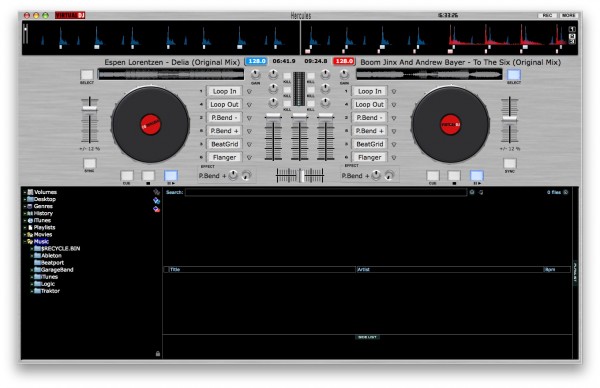Click the left deck Loop In button
The image size is (600, 388).
[x=224, y=91]
